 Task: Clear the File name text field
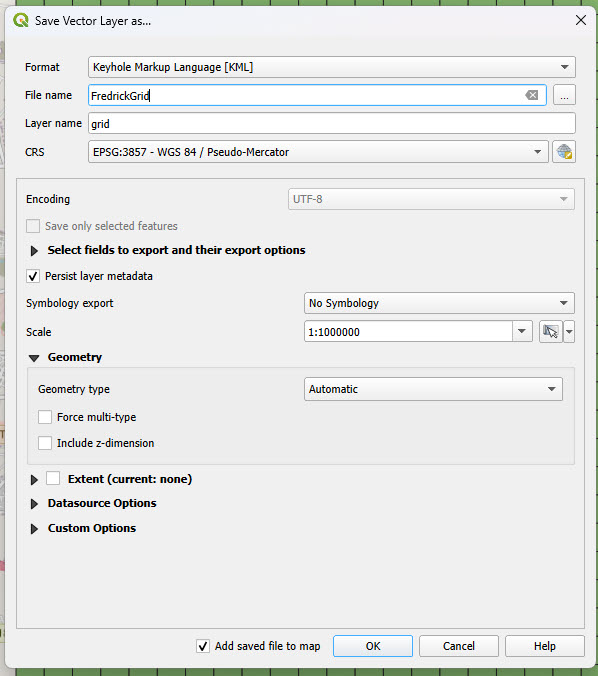point(532,95)
